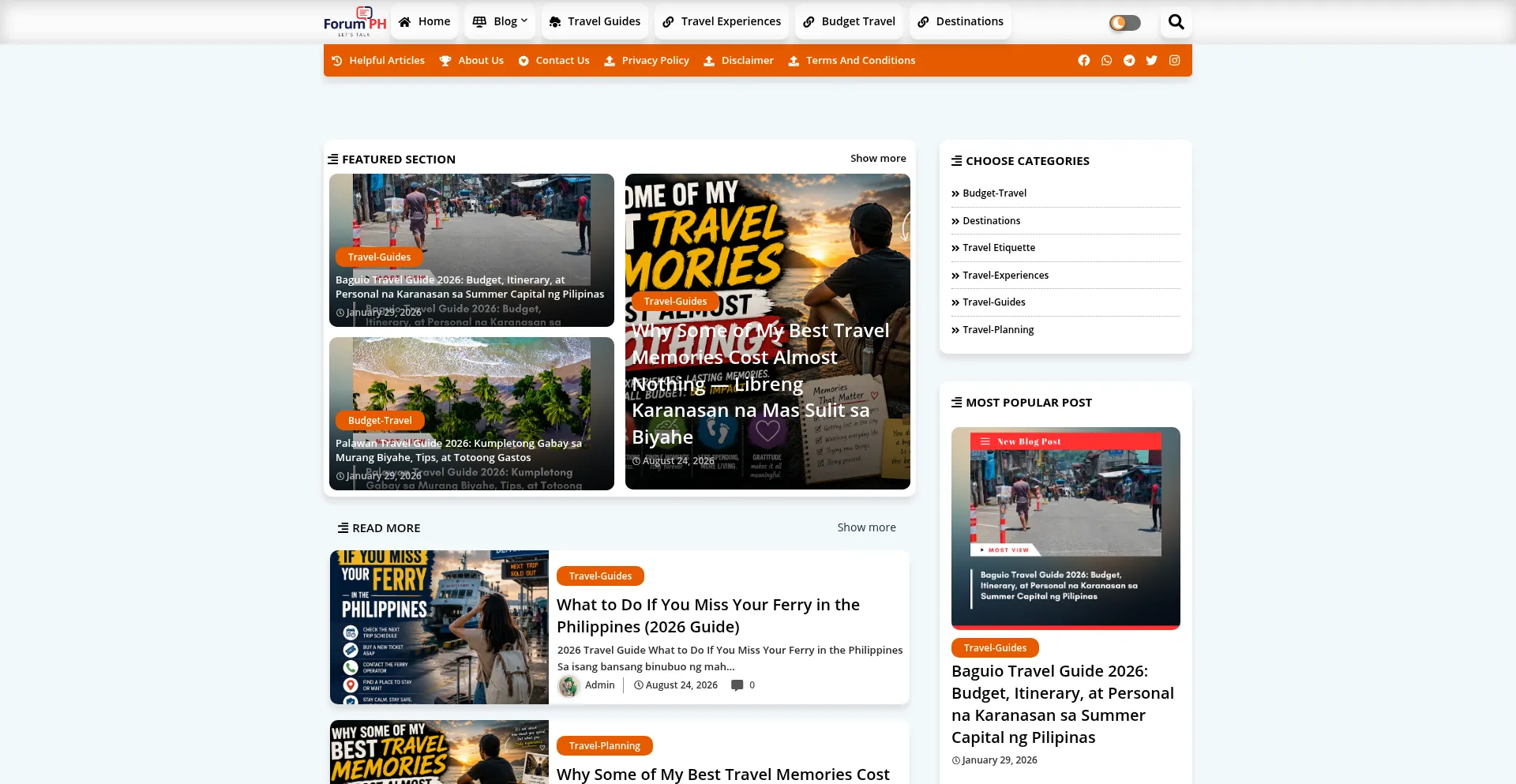Select the Budget-Travel category in sidebar

coord(995,193)
